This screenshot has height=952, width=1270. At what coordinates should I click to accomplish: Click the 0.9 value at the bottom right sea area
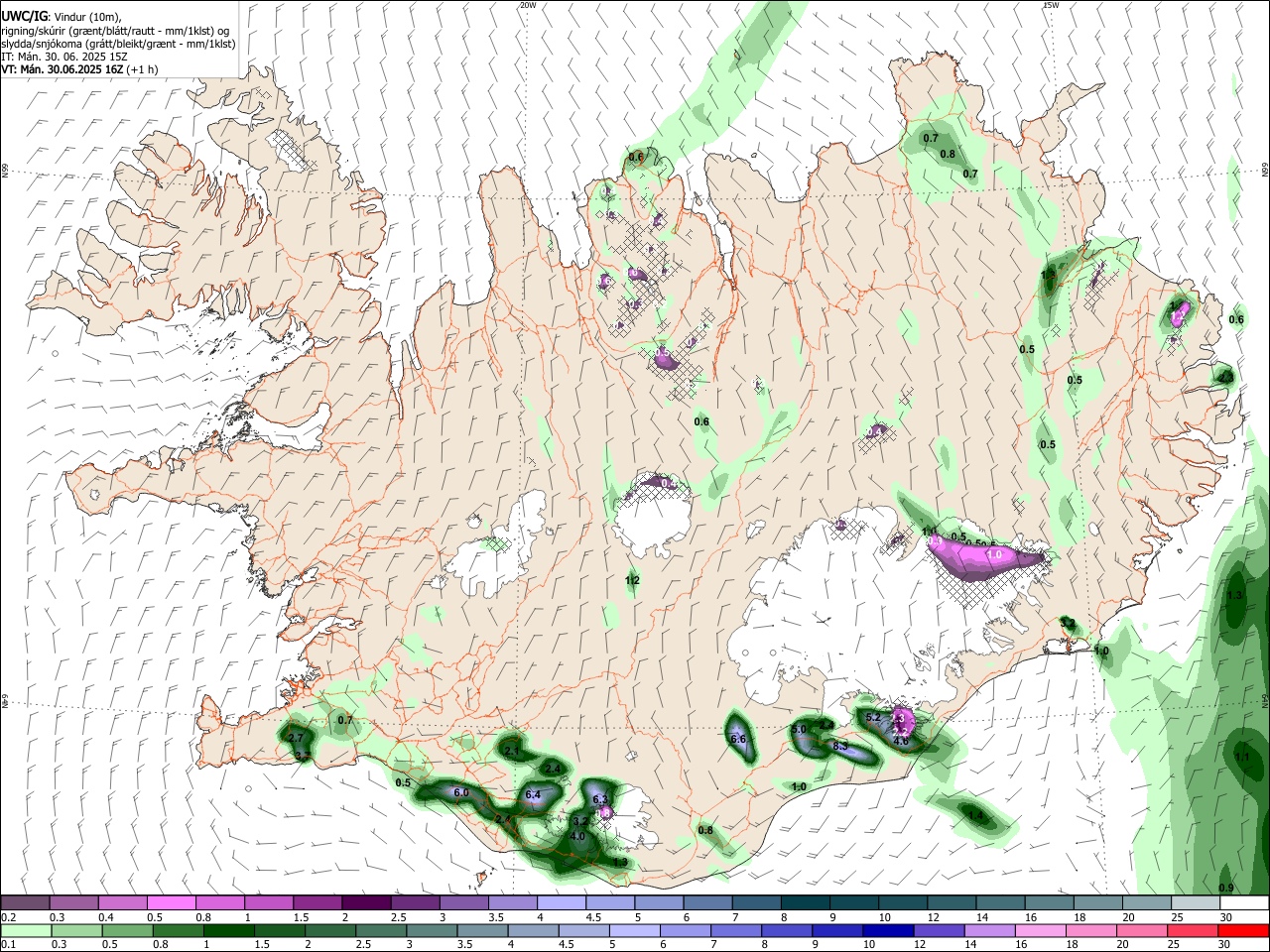(x=1226, y=888)
